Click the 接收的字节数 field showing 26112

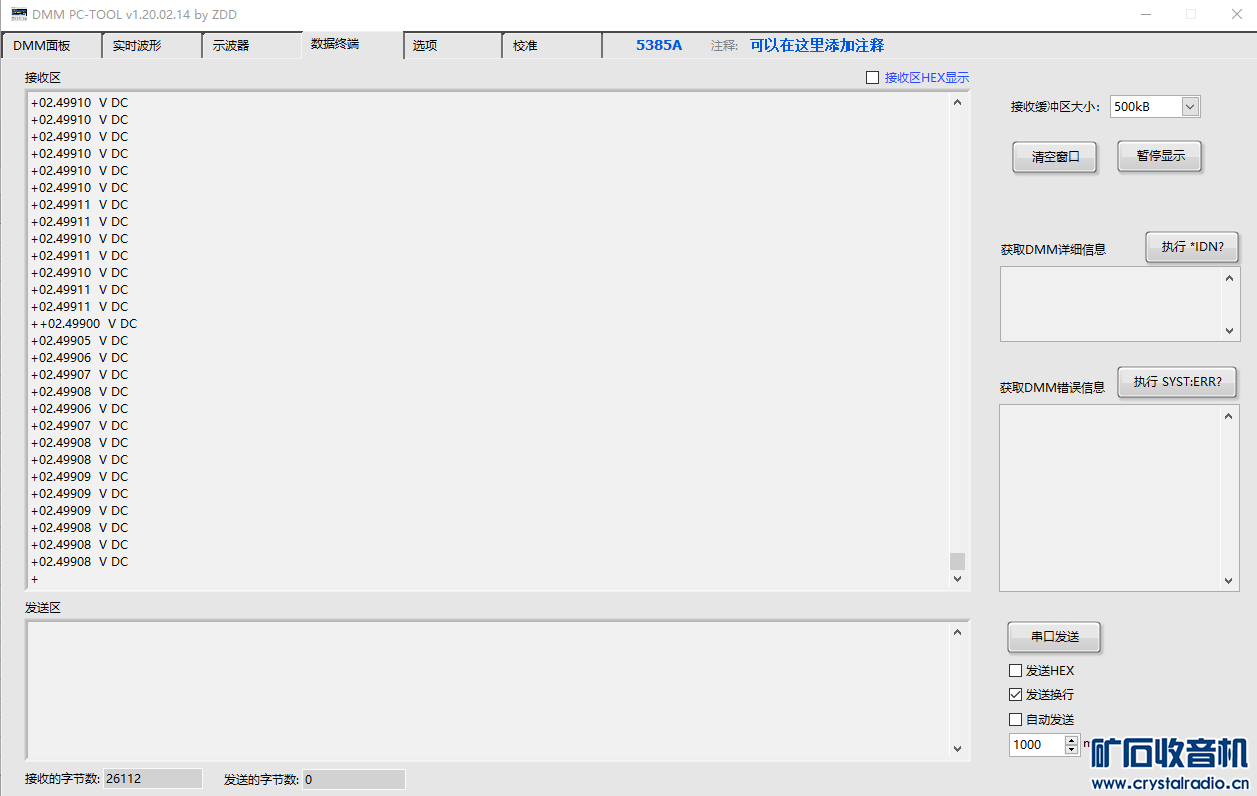(x=152, y=779)
